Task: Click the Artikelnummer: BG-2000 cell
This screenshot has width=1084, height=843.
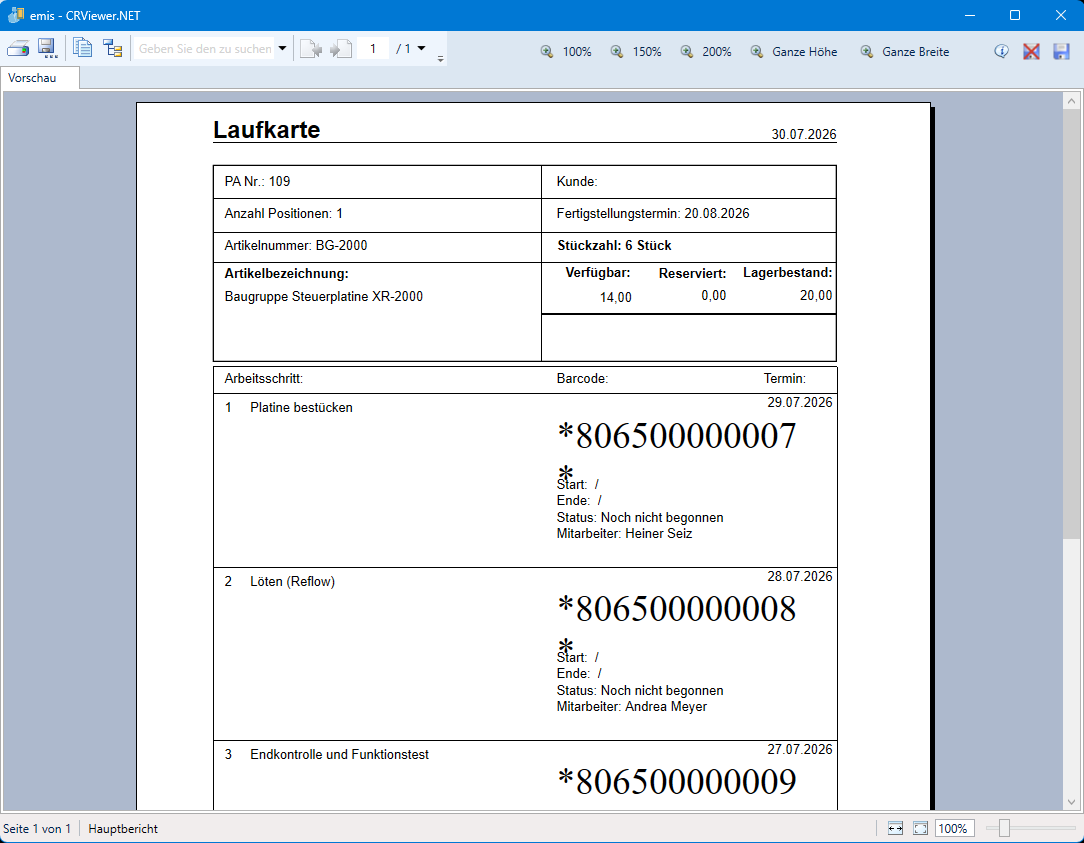Action: [x=377, y=246]
